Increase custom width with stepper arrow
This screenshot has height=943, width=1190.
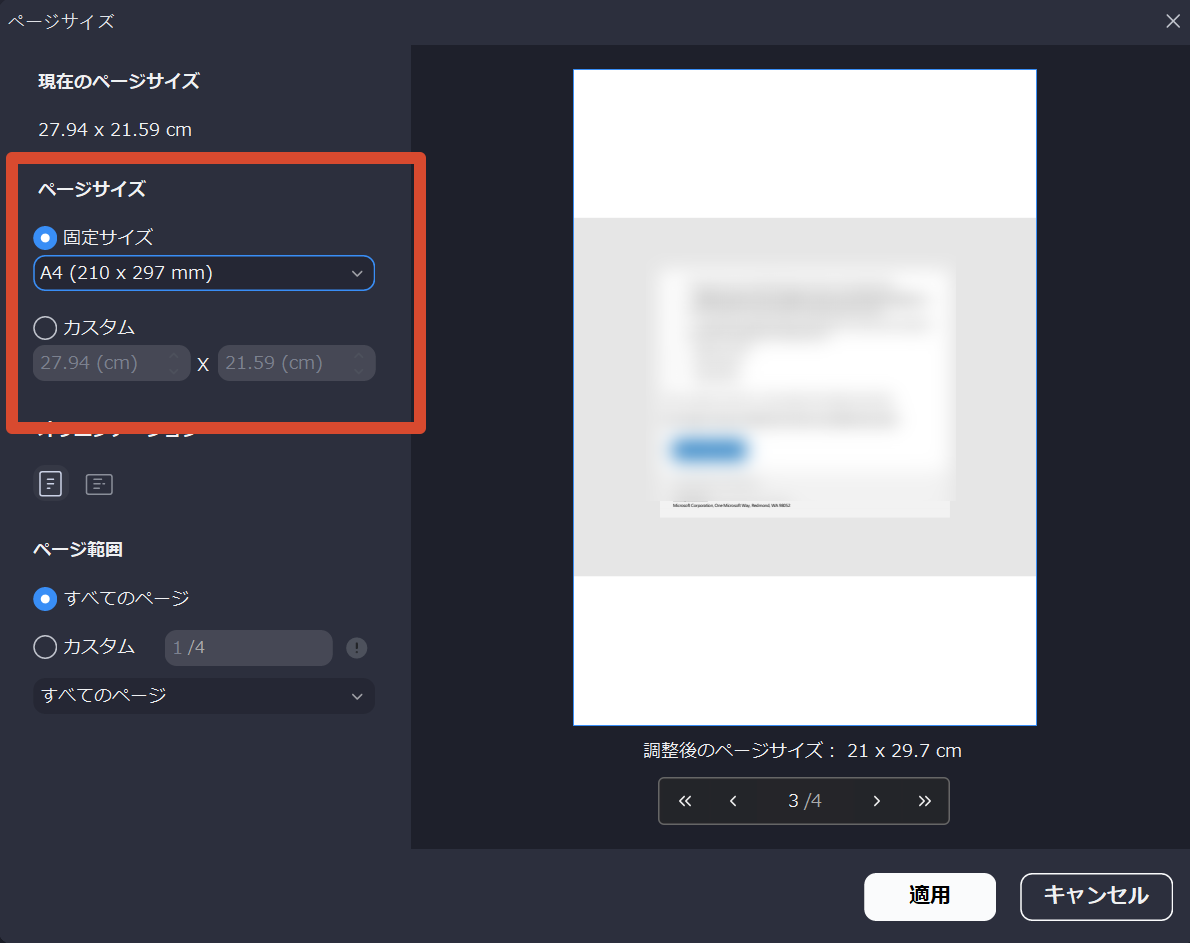point(174,356)
